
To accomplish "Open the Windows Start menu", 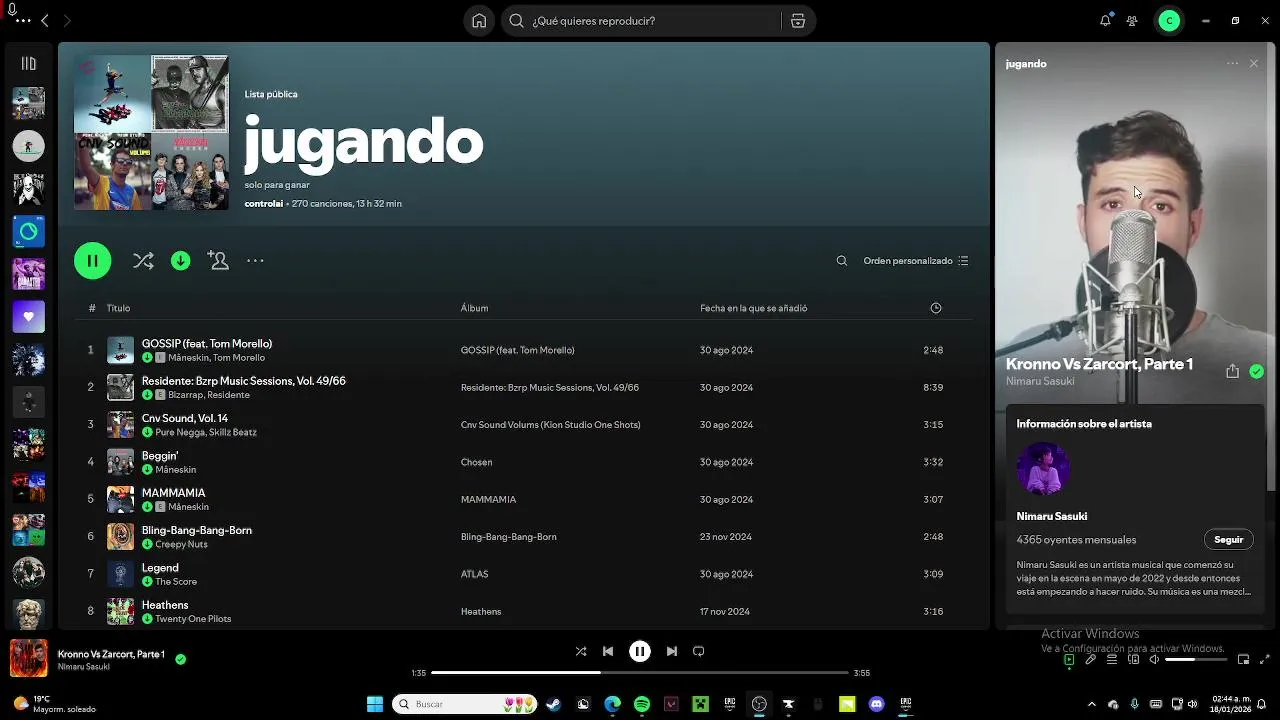I will click(375, 704).
